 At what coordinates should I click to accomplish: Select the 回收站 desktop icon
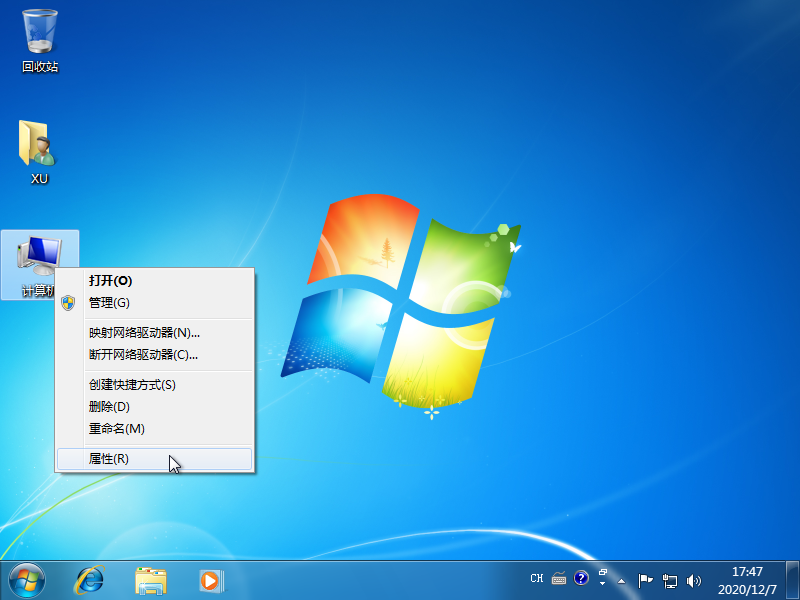click(x=38, y=38)
